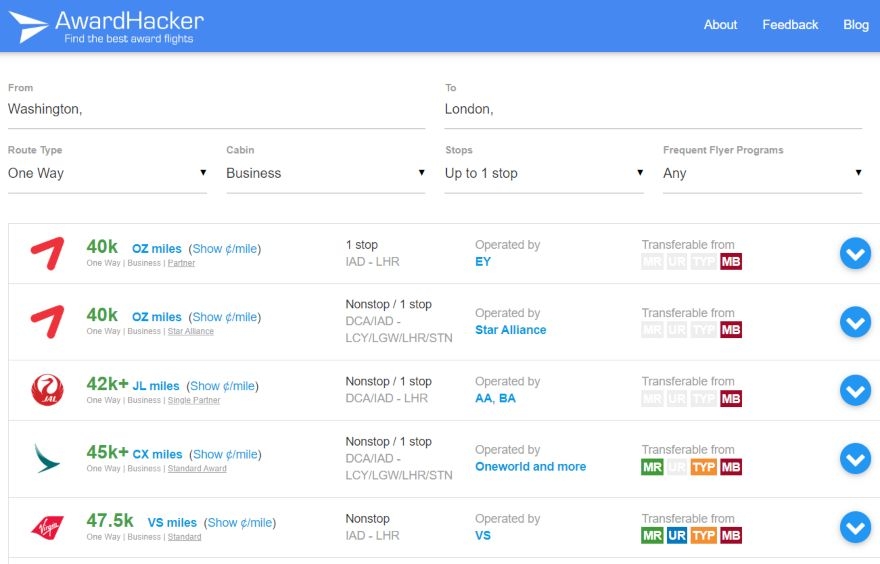Click the EY operator link
Image resolution: width=880 pixels, height=564 pixels.
[483, 262]
